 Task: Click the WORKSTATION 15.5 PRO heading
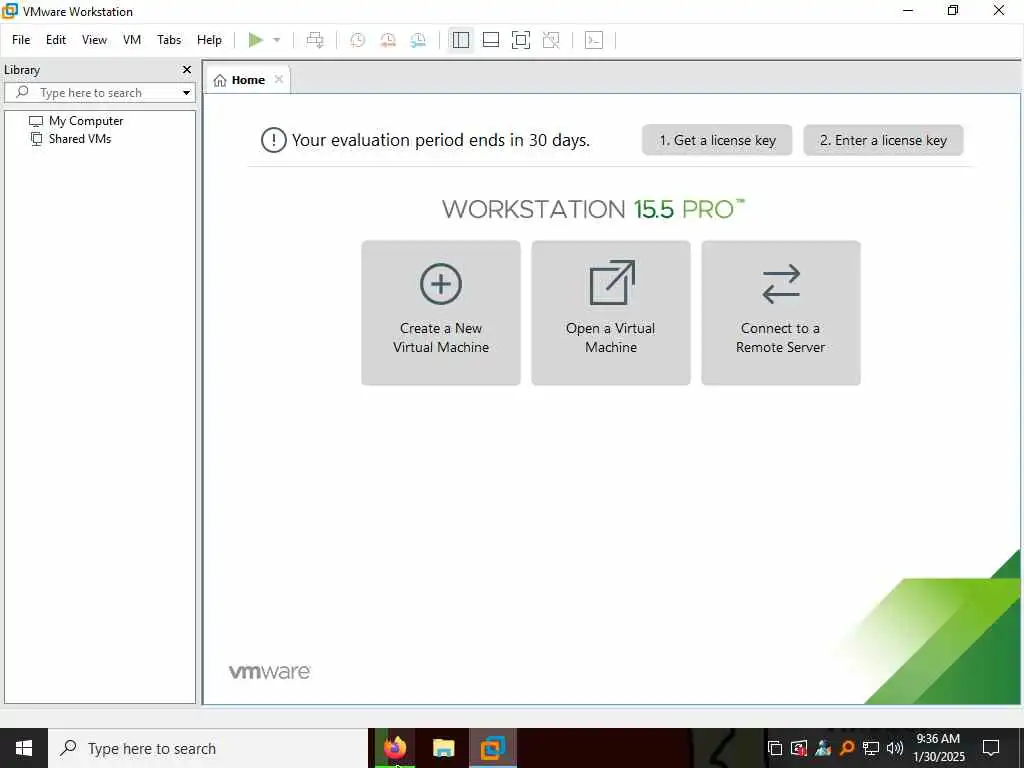[593, 210]
